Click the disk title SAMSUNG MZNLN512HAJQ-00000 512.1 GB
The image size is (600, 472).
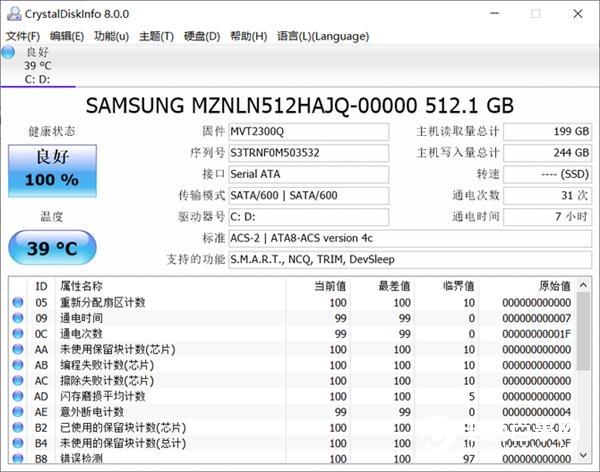300,105
